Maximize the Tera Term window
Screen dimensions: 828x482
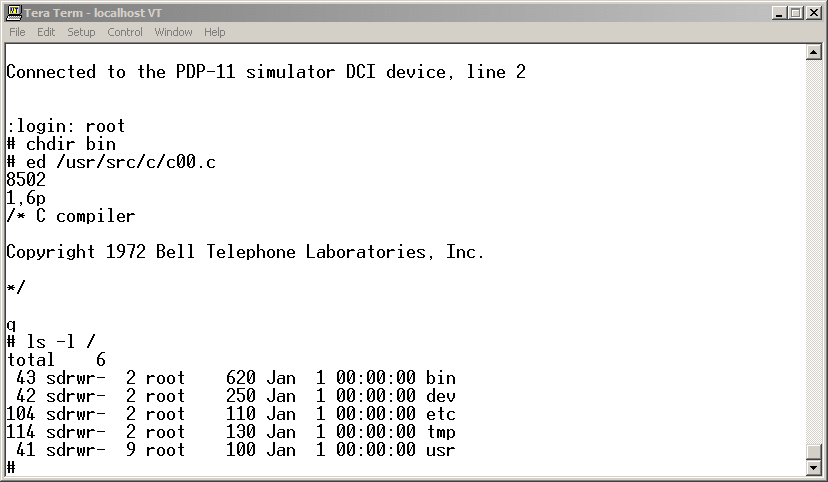click(x=795, y=13)
